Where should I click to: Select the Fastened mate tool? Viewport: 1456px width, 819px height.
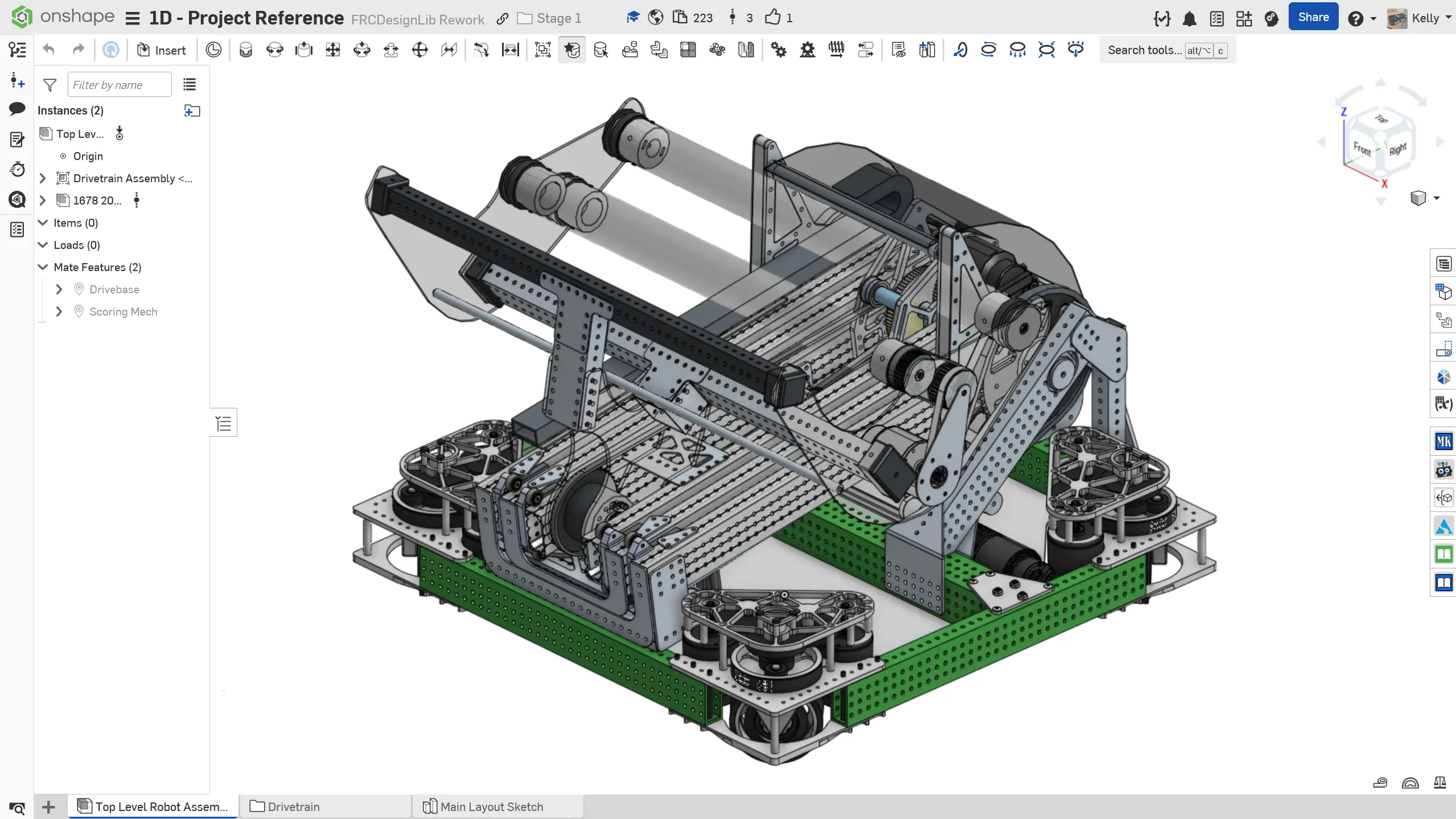point(245,50)
